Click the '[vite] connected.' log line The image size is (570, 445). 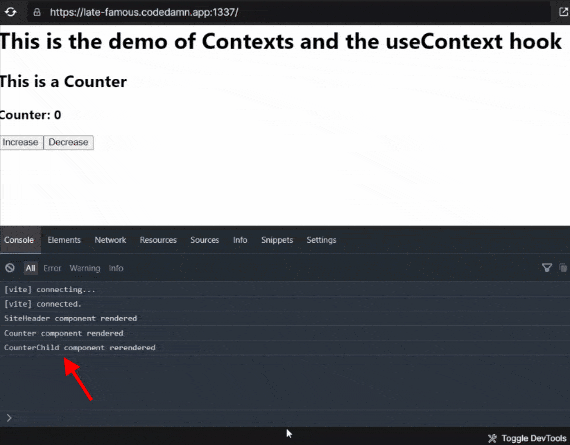click(285, 304)
